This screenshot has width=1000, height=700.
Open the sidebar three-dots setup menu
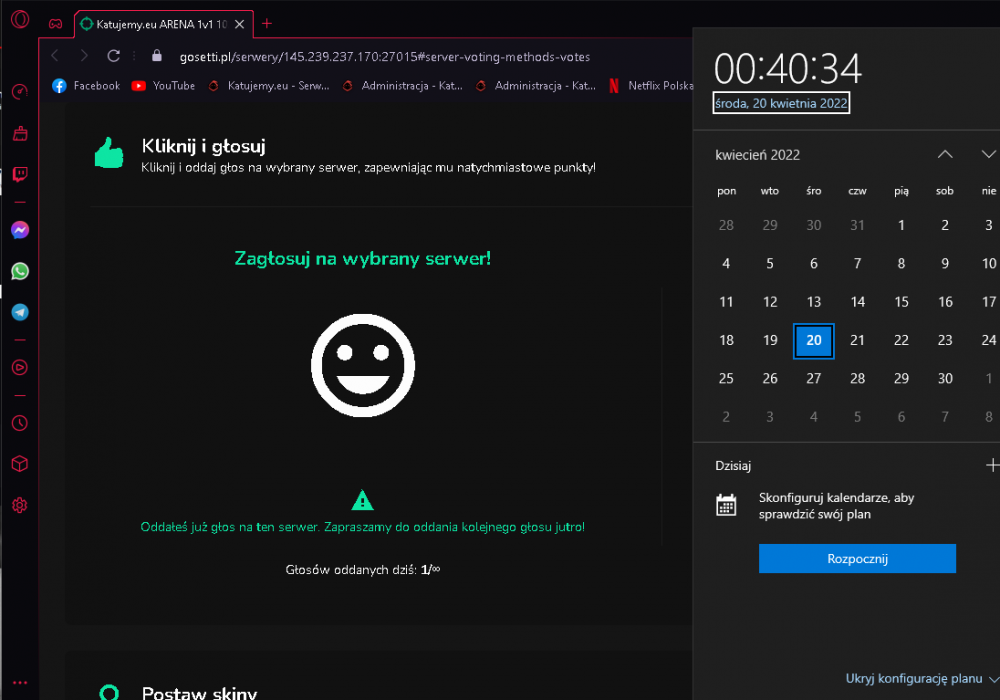pos(20,682)
